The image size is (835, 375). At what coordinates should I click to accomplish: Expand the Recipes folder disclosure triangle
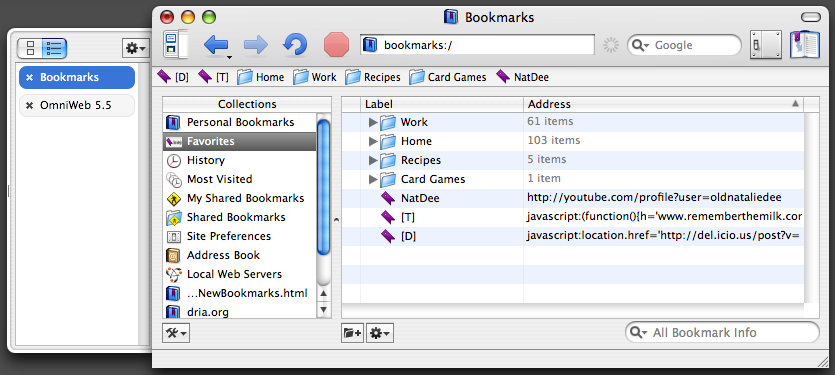[373, 160]
